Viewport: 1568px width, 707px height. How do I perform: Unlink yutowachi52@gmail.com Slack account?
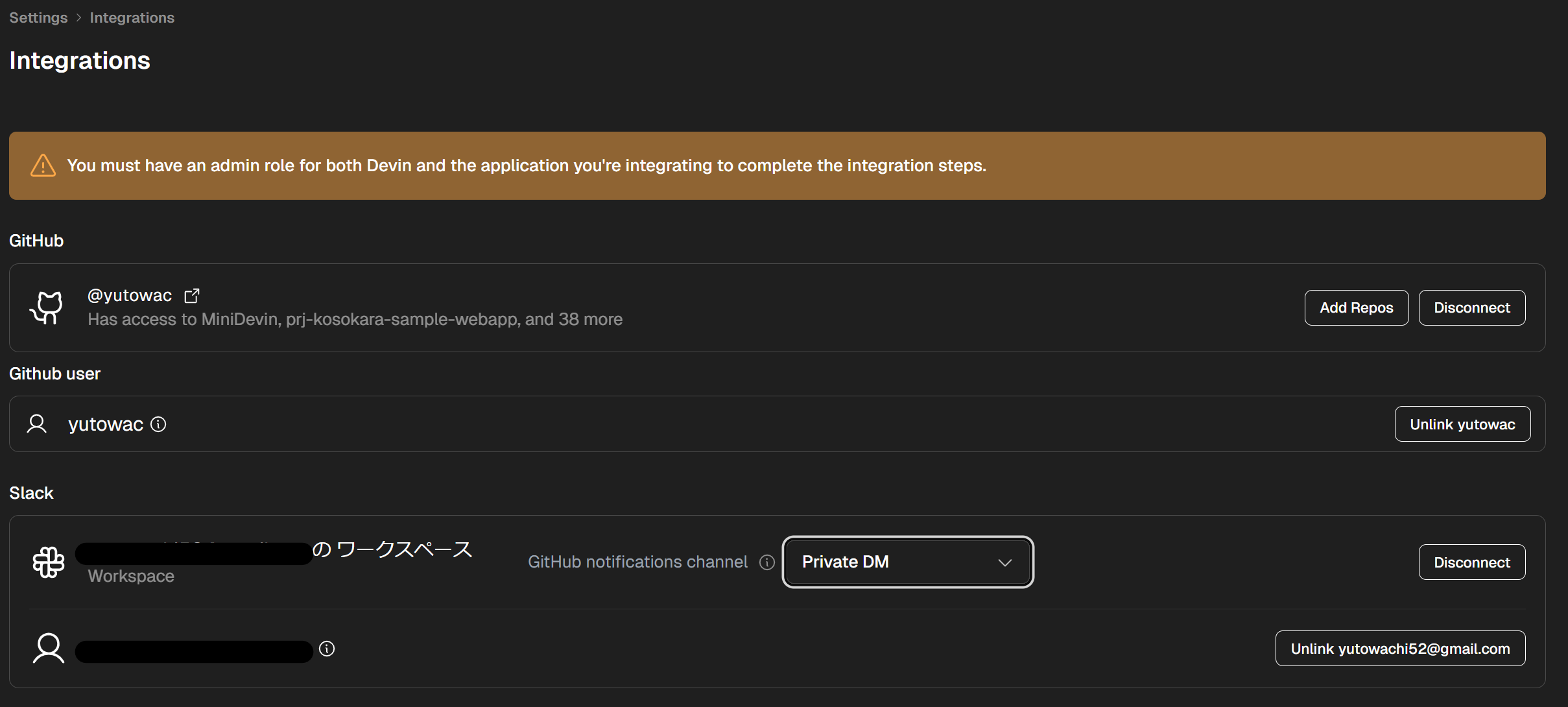pos(1399,649)
